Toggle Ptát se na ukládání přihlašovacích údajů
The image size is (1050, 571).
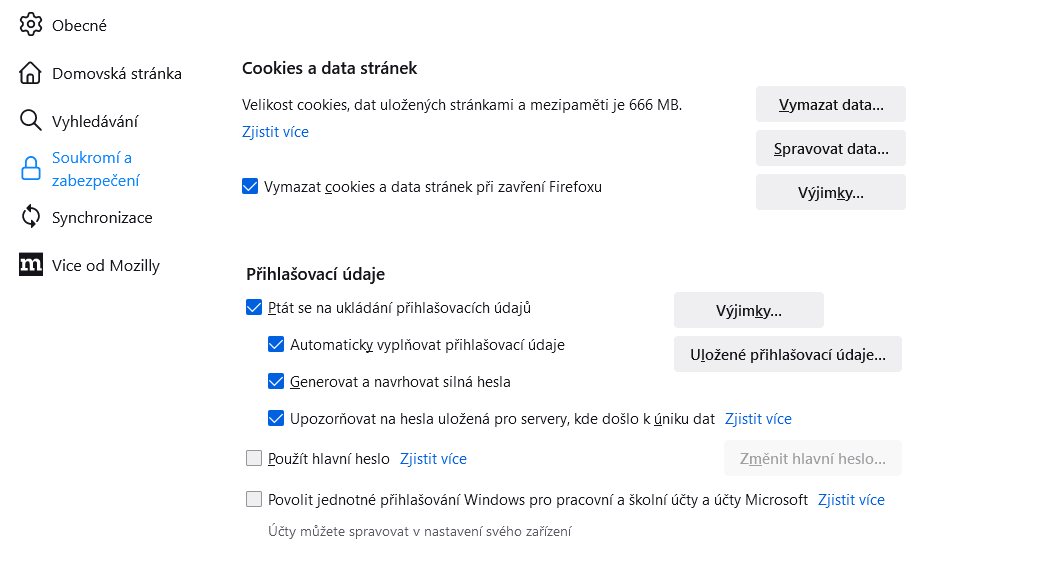click(254, 308)
